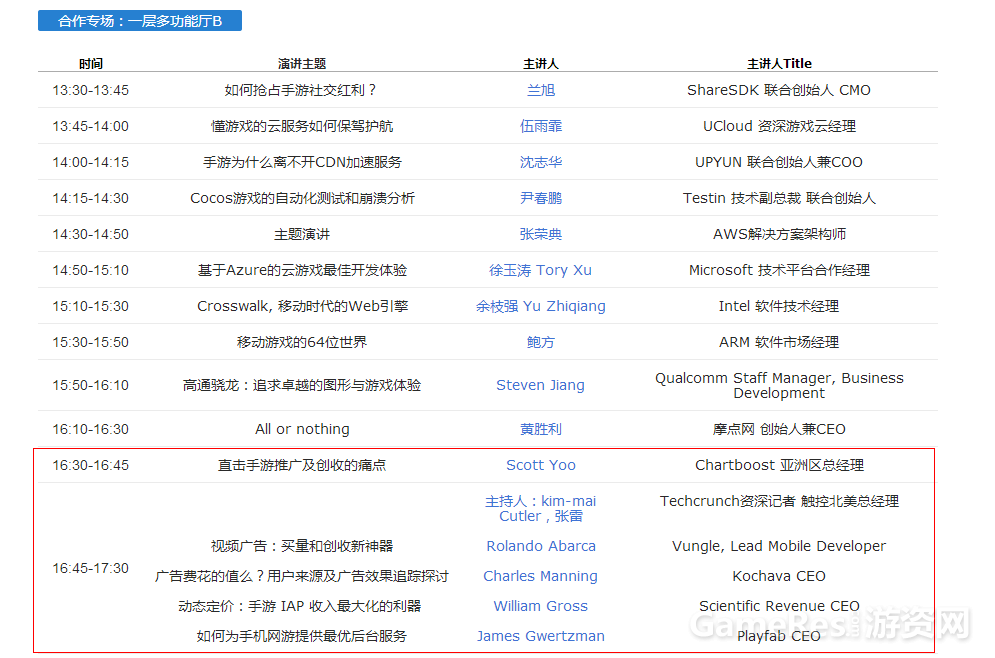Click title AWS解决方案架构师
Screen dimensions: 995x658
(x=779, y=235)
